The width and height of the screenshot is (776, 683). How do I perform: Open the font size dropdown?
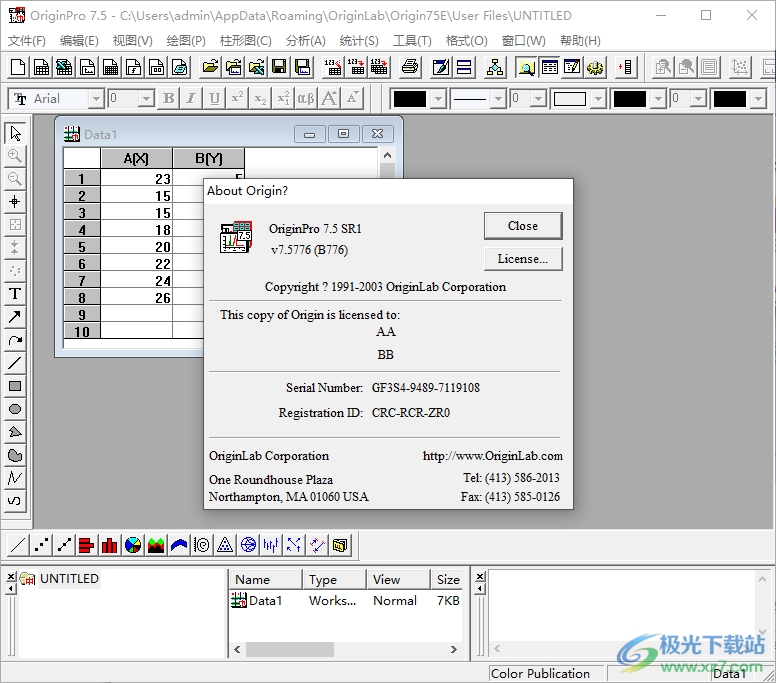[x=146, y=99]
